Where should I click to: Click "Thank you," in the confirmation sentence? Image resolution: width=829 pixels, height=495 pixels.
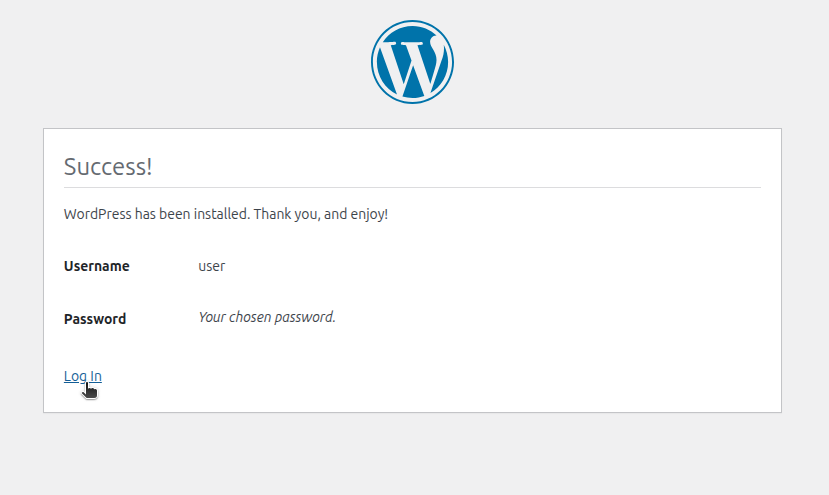(x=287, y=214)
